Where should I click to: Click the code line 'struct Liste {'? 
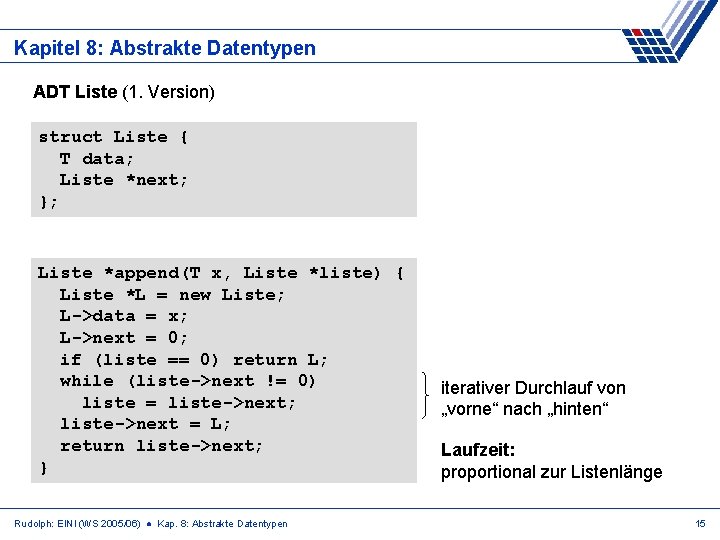click(113, 137)
